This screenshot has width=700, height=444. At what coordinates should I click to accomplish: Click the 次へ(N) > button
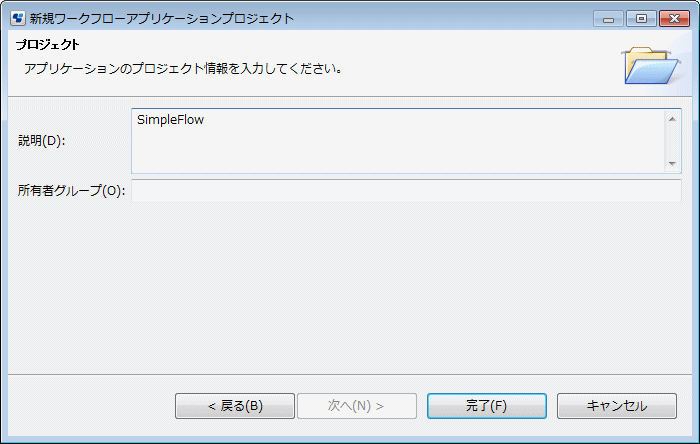pos(357,406)
